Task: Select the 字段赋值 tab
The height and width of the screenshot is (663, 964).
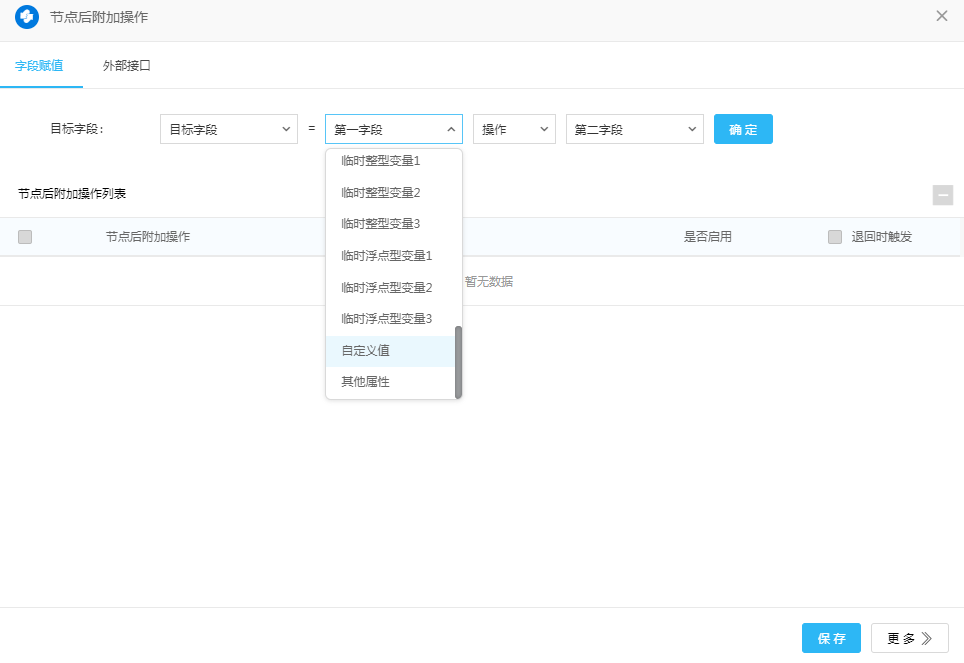Action: (40, 66)
